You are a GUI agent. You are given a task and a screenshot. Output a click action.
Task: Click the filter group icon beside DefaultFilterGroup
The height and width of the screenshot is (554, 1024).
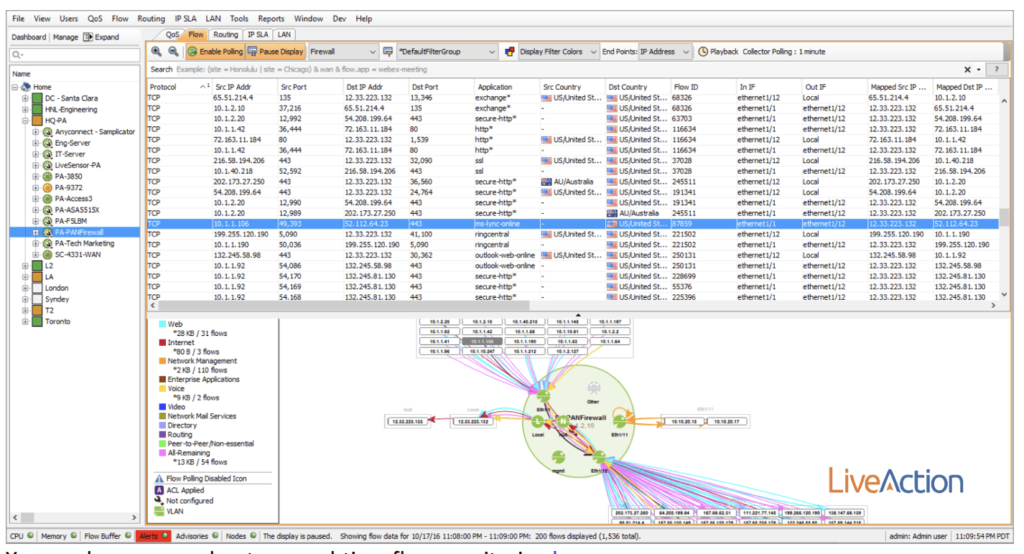[387, 51]
